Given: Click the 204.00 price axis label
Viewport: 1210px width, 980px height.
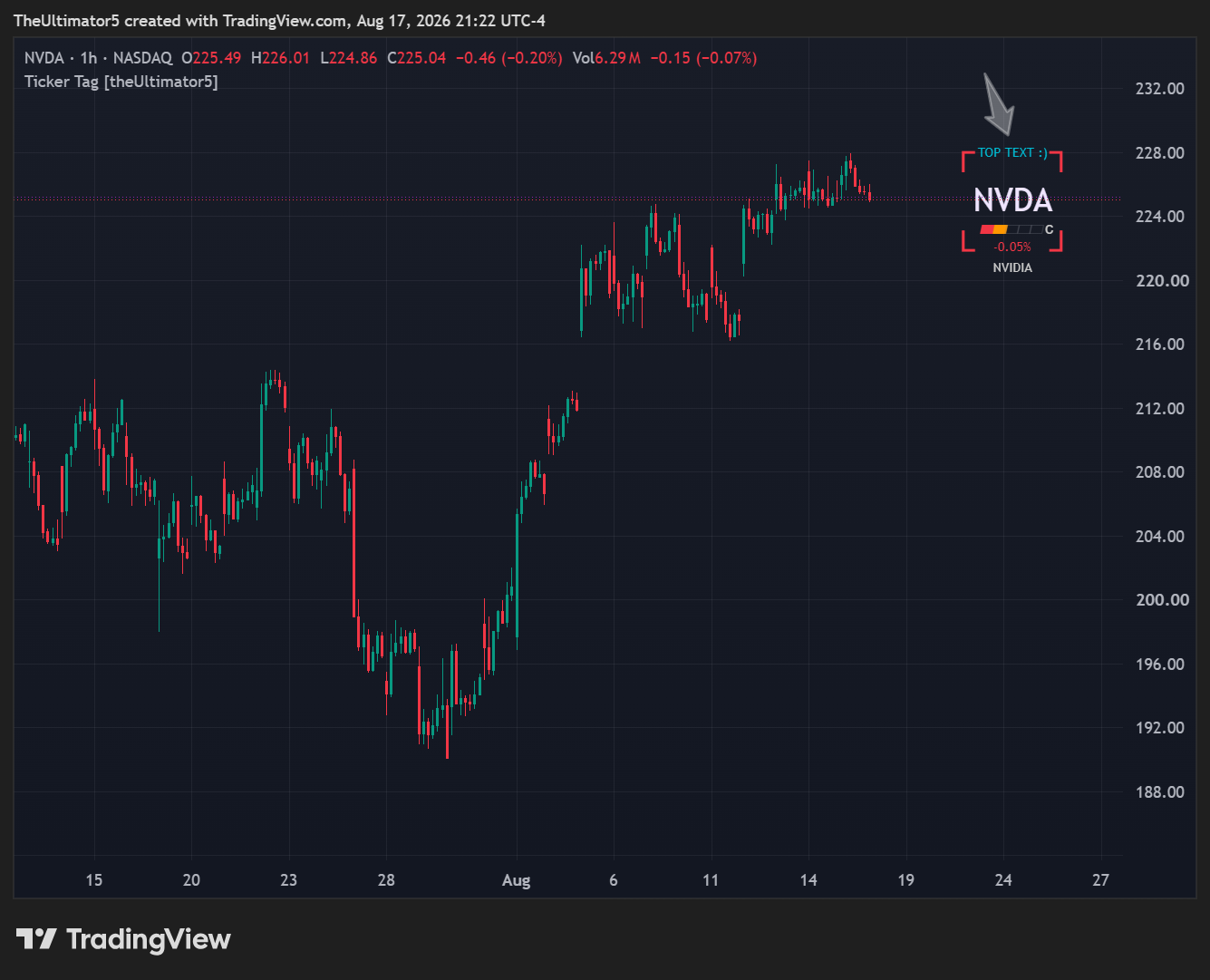Looking at the screenshot, I should [x=1159, y=536].
